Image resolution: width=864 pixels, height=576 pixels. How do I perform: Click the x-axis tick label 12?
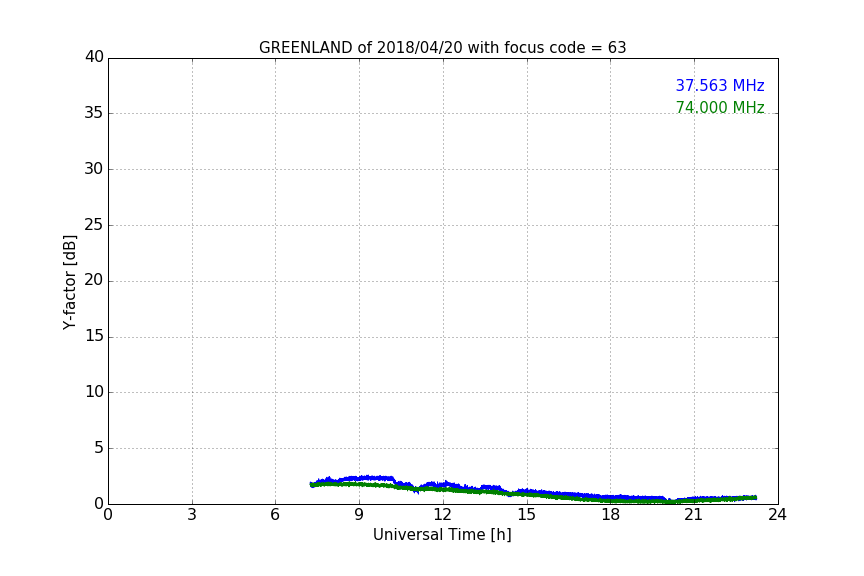point(442,515)
